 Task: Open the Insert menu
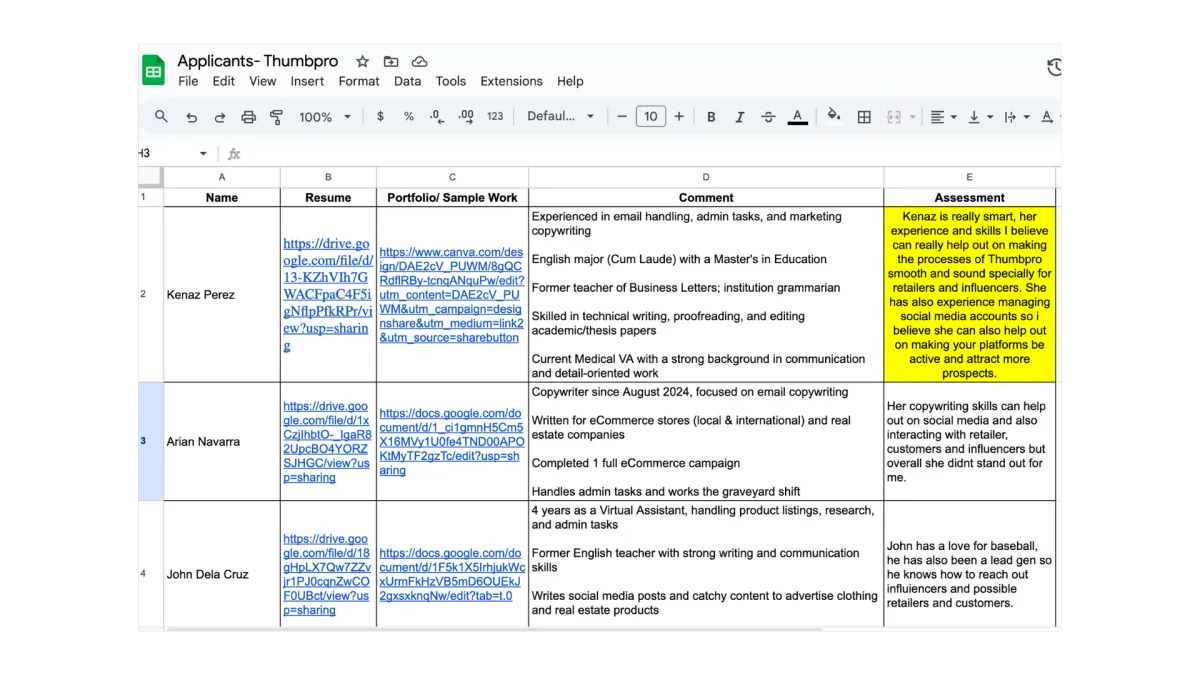click(x=308, y=81)
